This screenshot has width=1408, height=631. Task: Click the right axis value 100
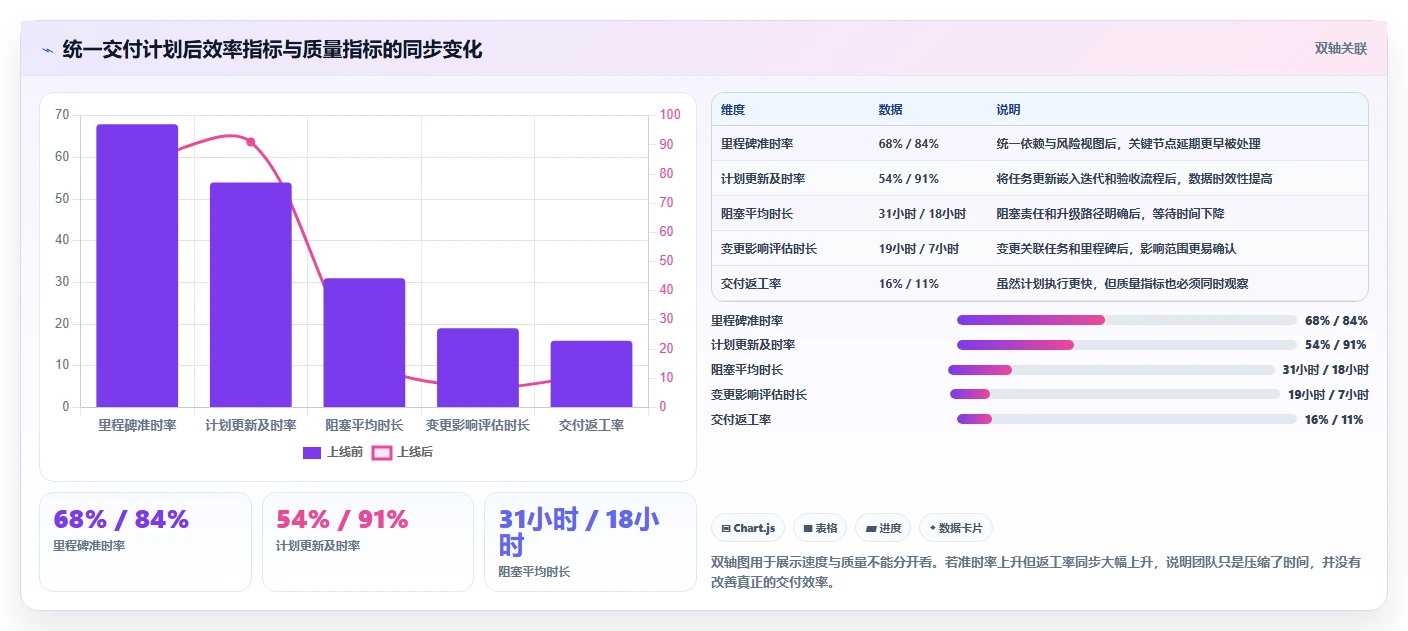(x=670, y=115)
